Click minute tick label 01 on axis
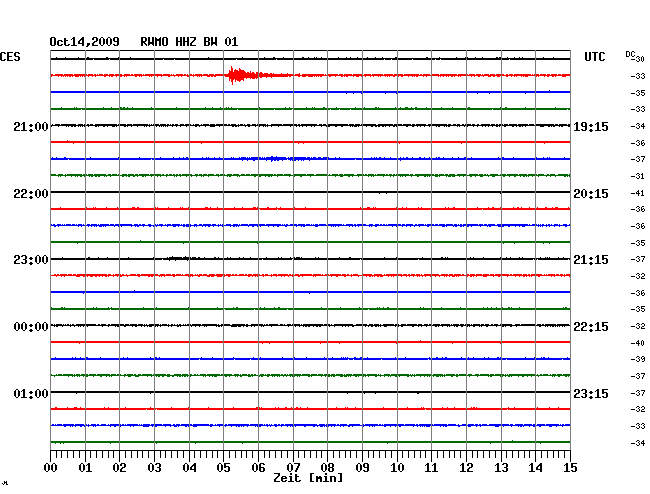The width and height of the screenshot is (650, 494). (x=85, y=468)
